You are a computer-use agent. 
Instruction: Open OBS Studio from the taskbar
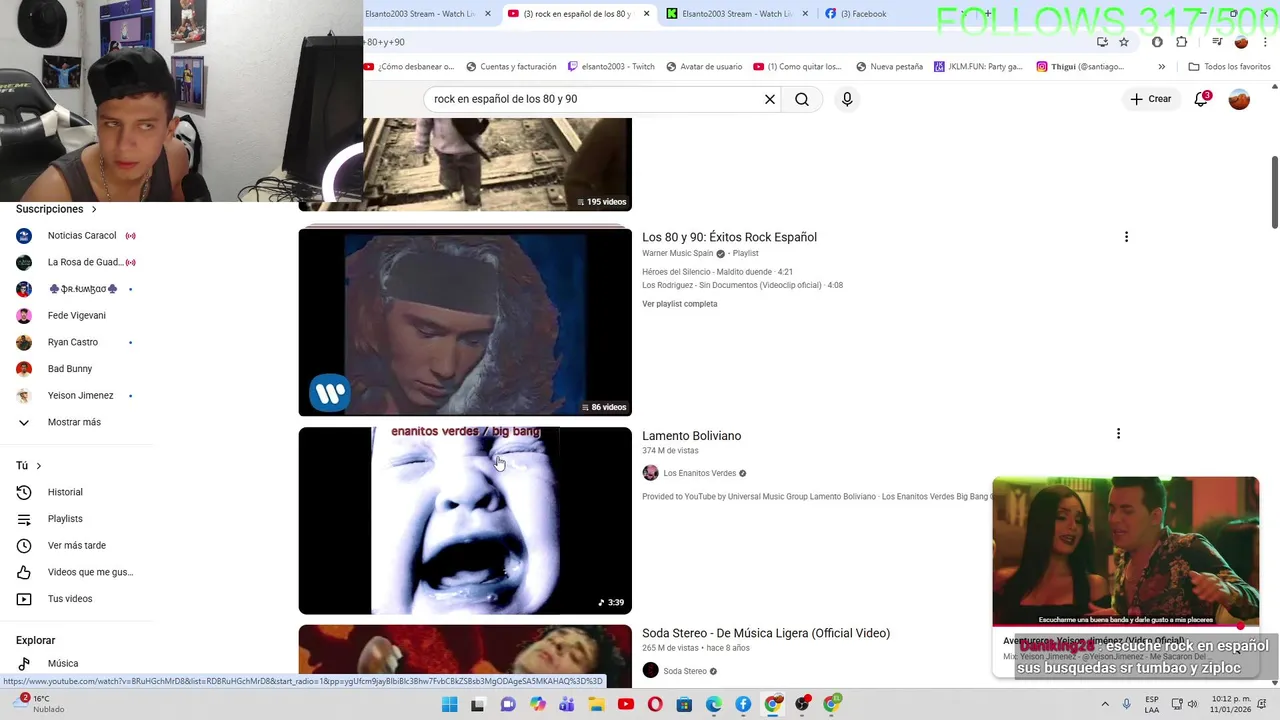pos(802,704)
